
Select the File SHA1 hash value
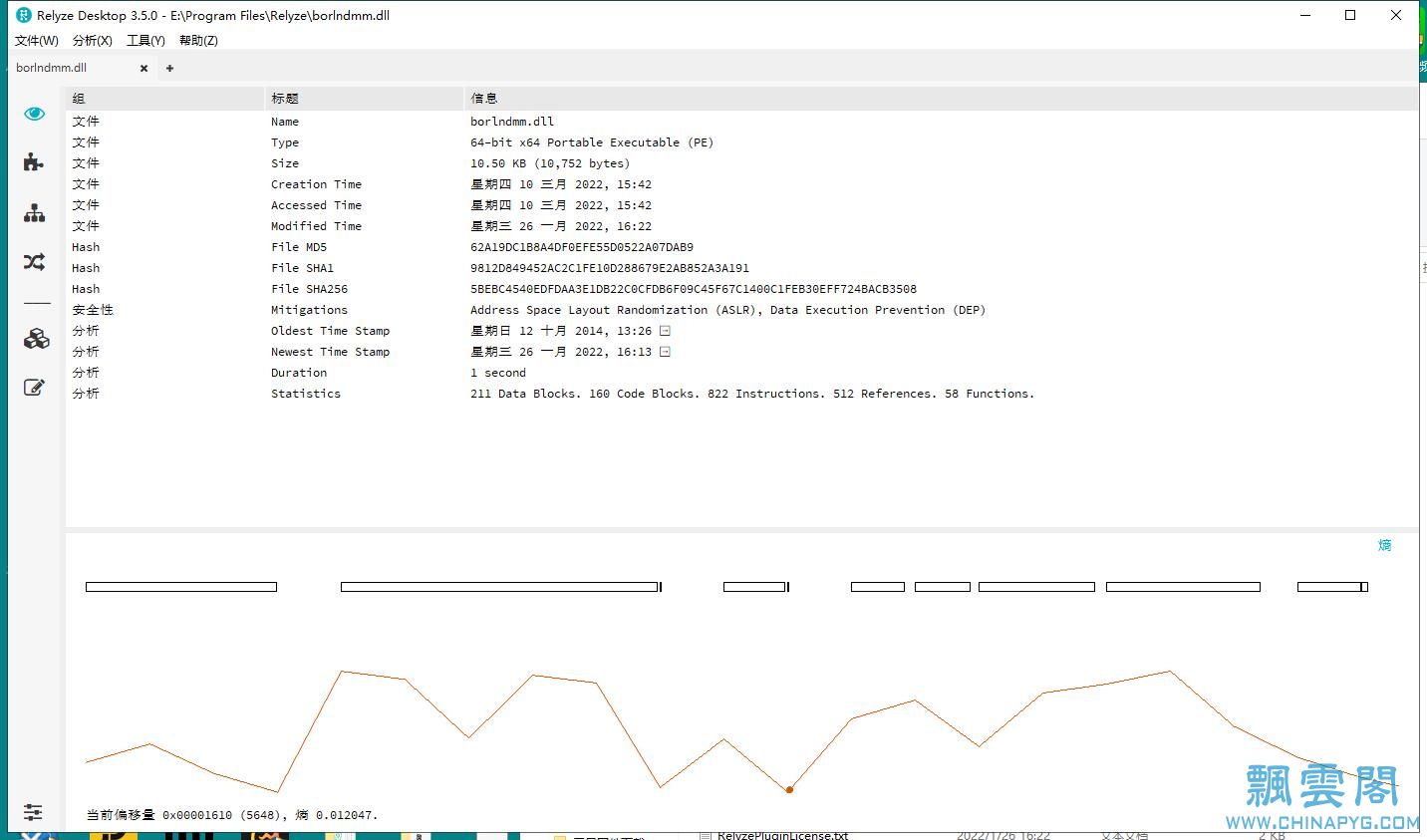(x=610, y=268)
